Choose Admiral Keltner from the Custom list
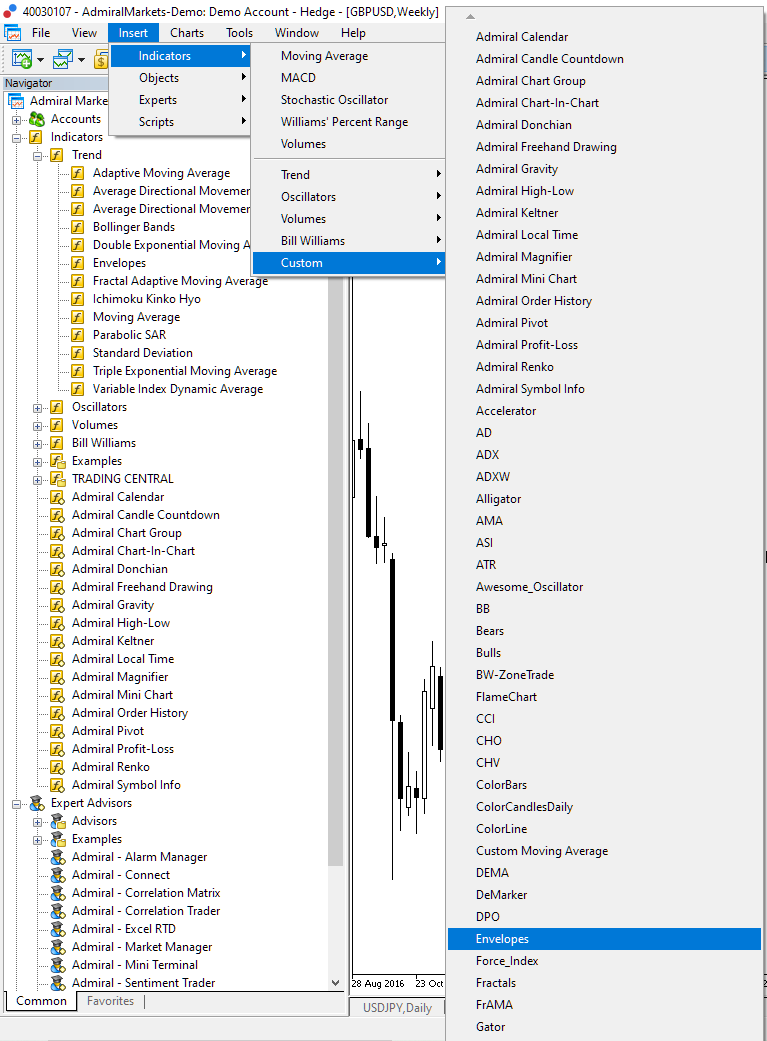 [604, 212]
